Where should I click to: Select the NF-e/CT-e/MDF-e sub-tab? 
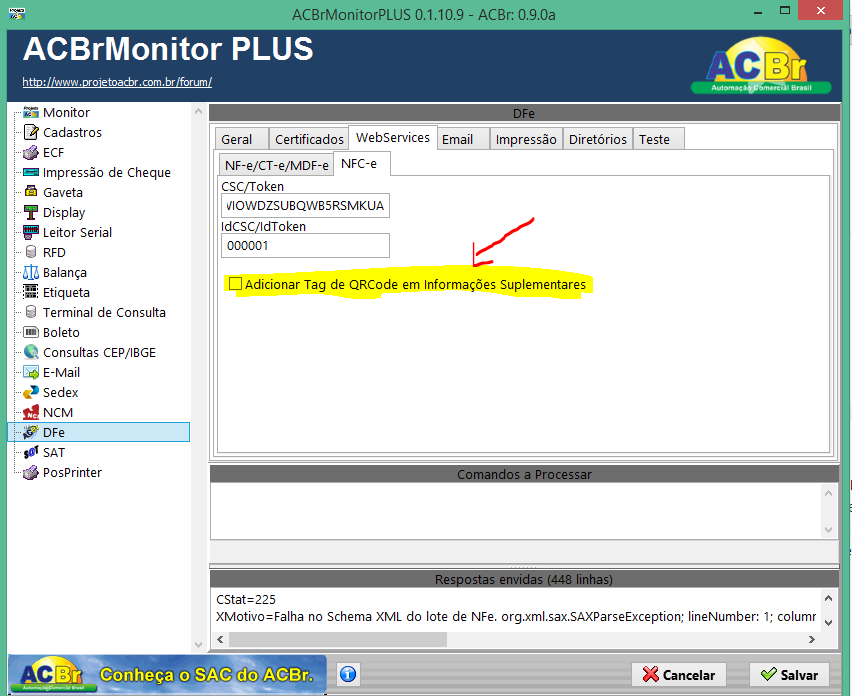pos(277,165)
